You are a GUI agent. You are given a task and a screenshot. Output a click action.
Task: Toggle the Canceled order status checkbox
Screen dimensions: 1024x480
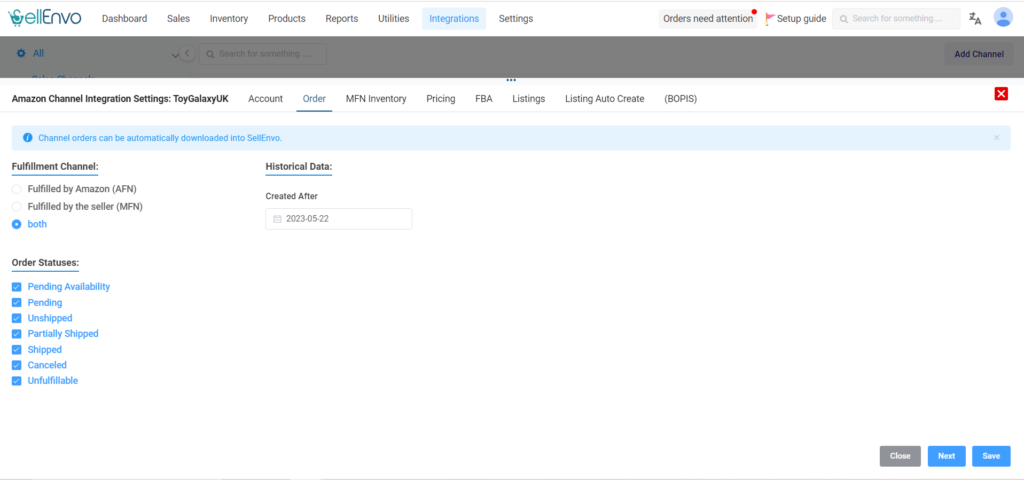[16, 365]
